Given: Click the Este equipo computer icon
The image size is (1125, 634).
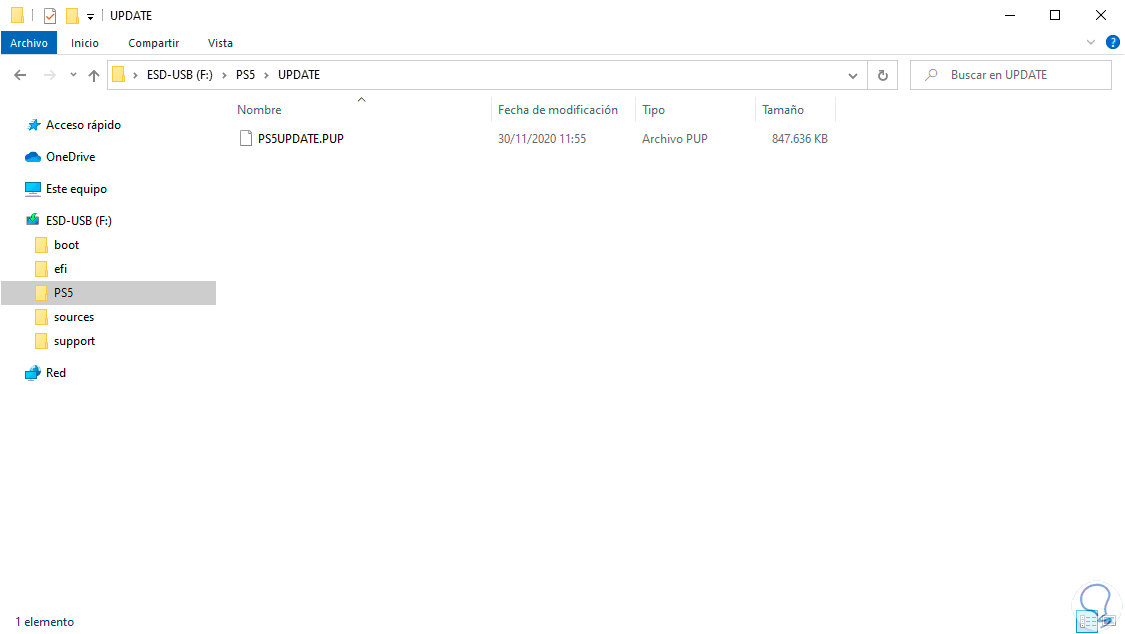Looking at the screenshot, I should (33, 189).
